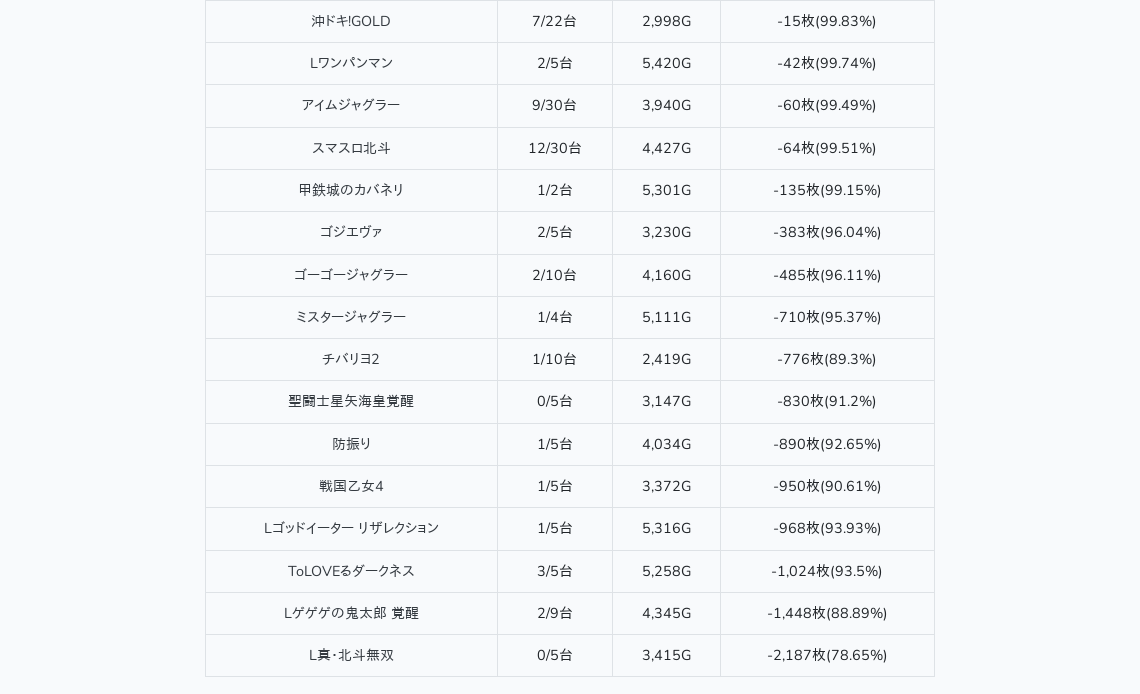This screenshot has width=1140, height=694.
Task: Click the チバリヨ2 table entry
Action: (x=351, y=360)
